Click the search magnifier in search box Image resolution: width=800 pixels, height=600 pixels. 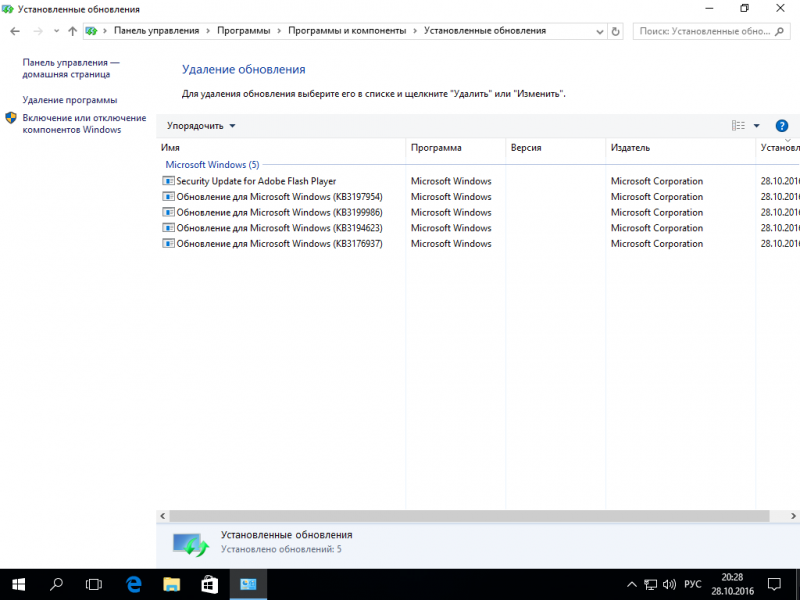[779, 31]
